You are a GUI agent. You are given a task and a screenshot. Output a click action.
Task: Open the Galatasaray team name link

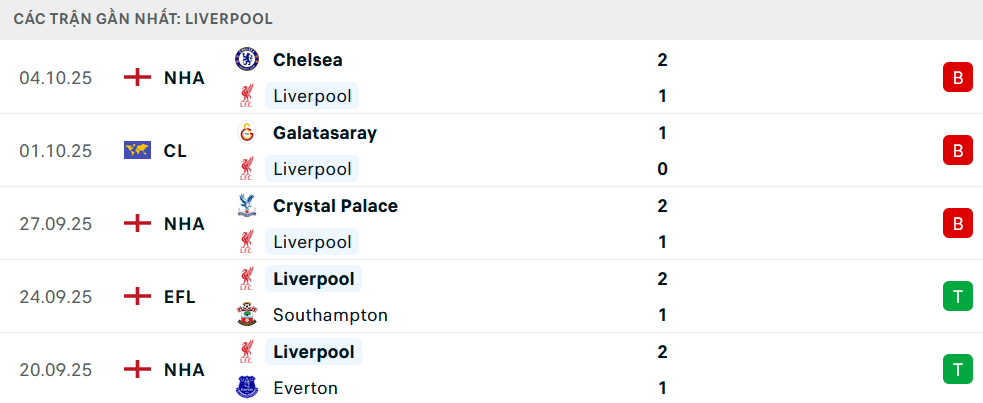pyautogui.click(x=324, y=133)
